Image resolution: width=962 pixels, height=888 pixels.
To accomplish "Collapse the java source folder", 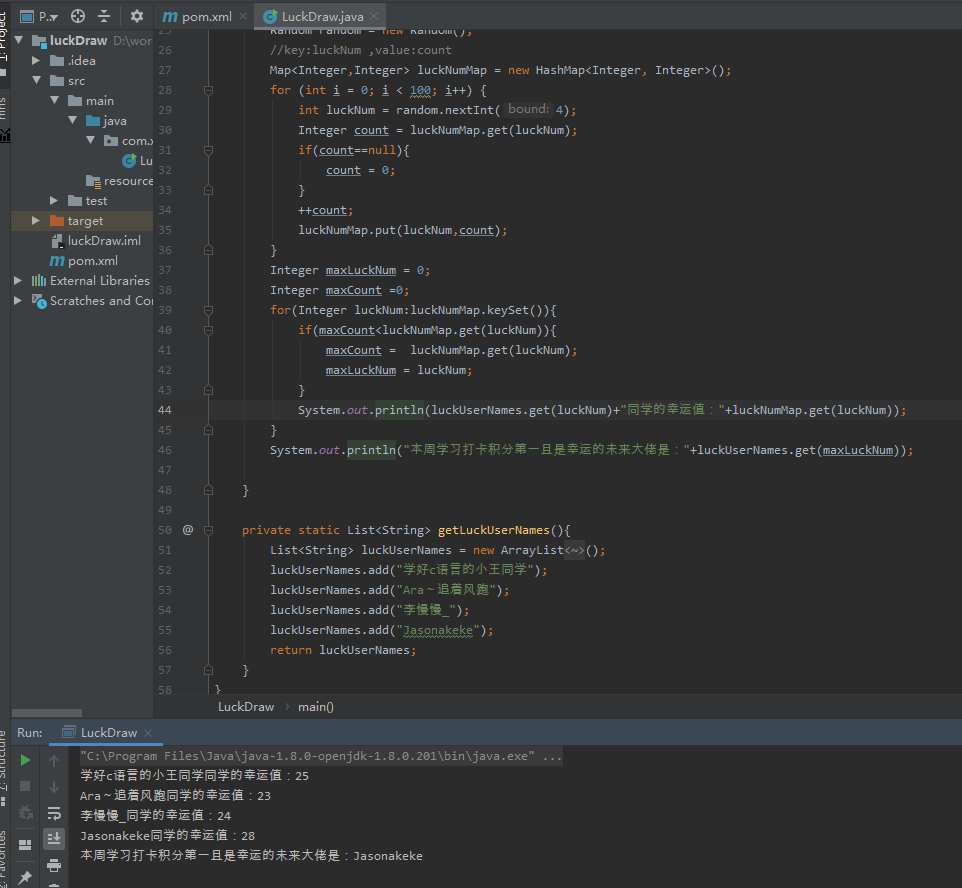I will point(72,120).
